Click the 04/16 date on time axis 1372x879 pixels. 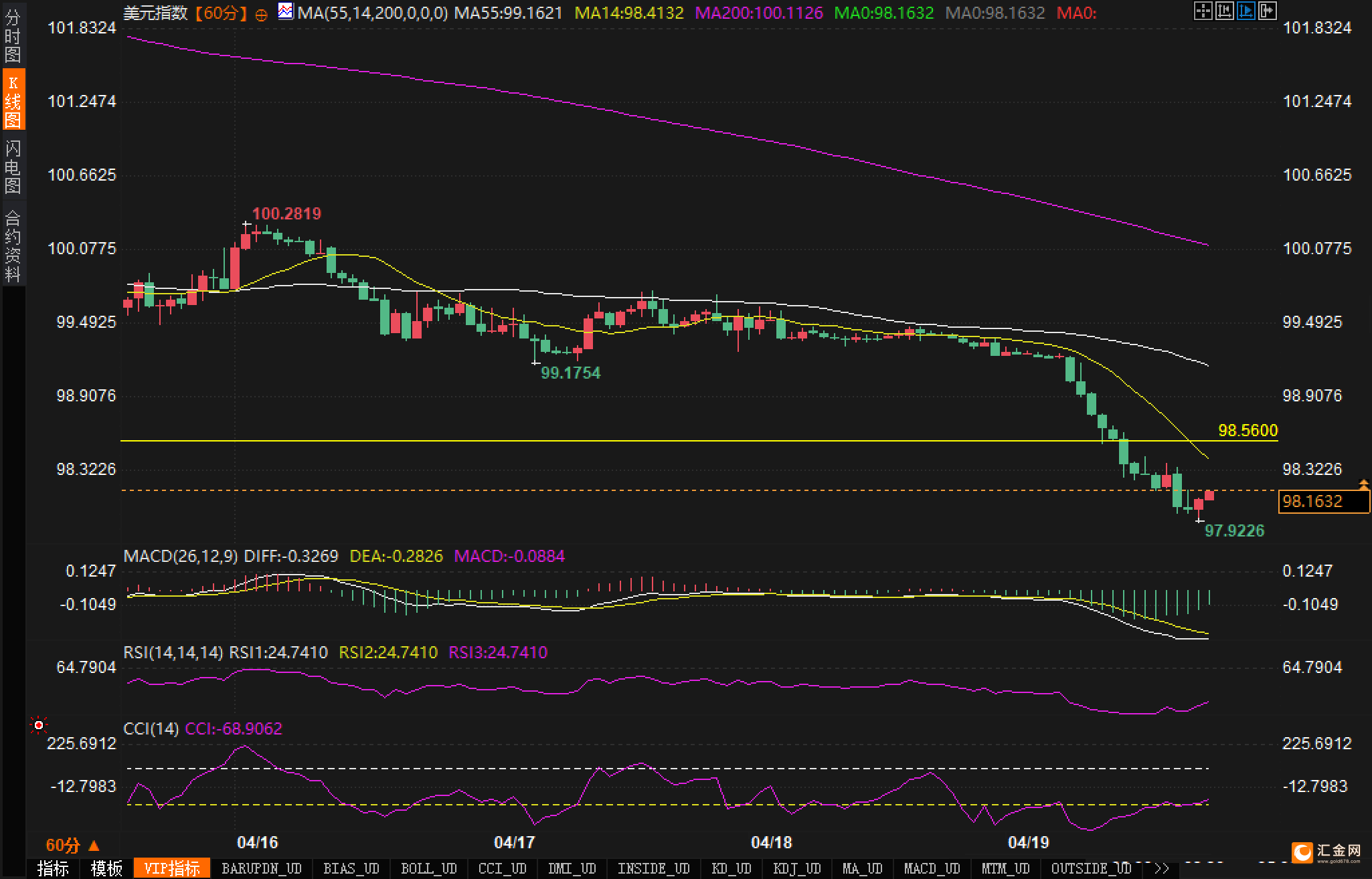pyautogui.click(x=258, y=842)
